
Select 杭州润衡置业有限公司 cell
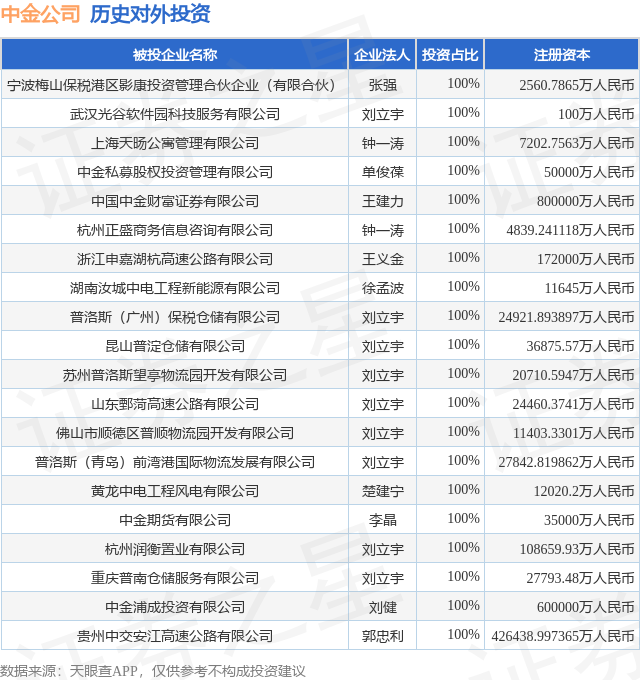[x=175, y=549]
